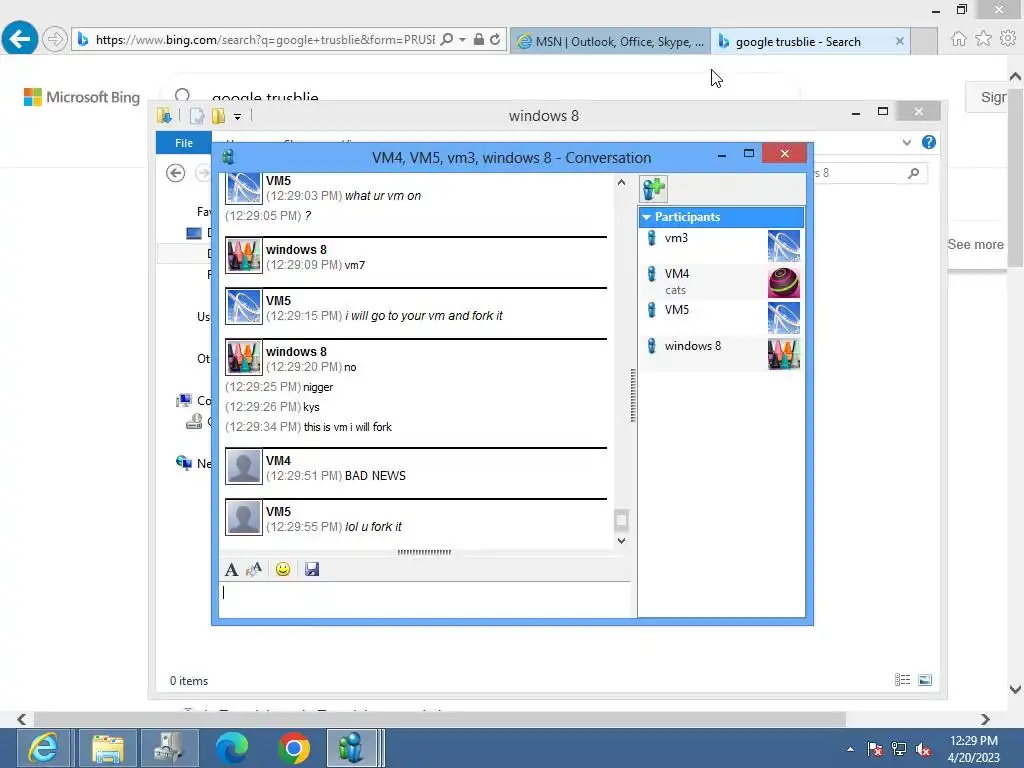This screenshot has width=1024, height=768.
Task: Click the Bing search magnifier icon
Action: (x=182, y=96)
